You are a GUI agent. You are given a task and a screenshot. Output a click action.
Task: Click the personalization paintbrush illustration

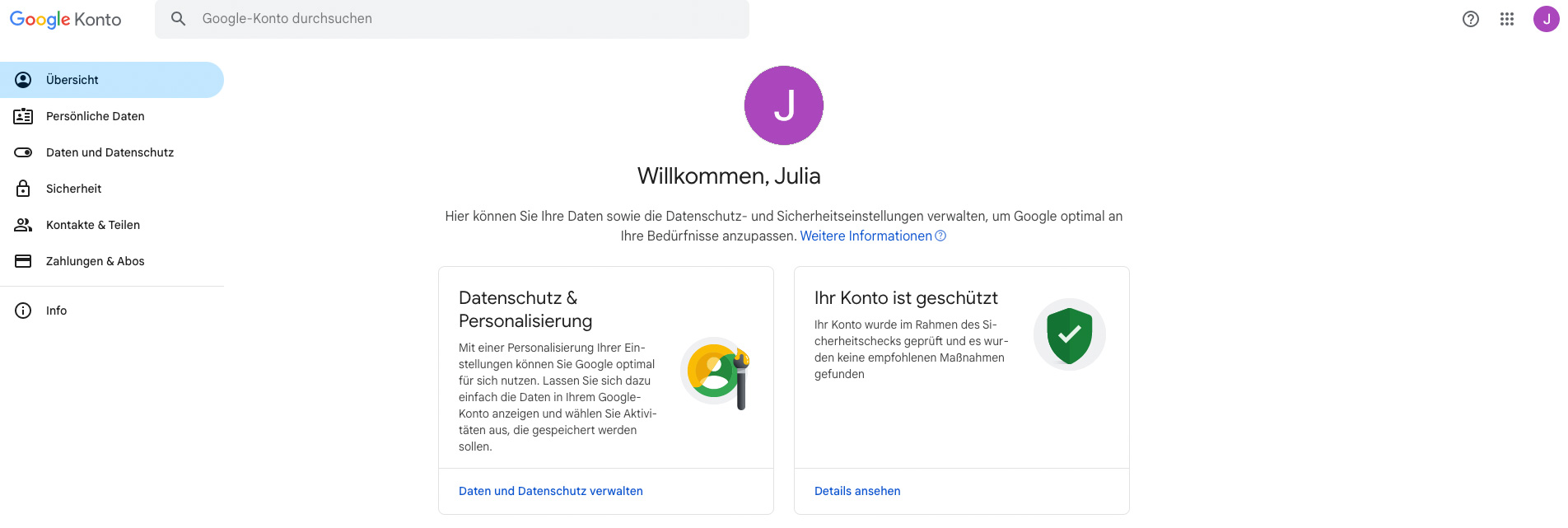point(716,373)
